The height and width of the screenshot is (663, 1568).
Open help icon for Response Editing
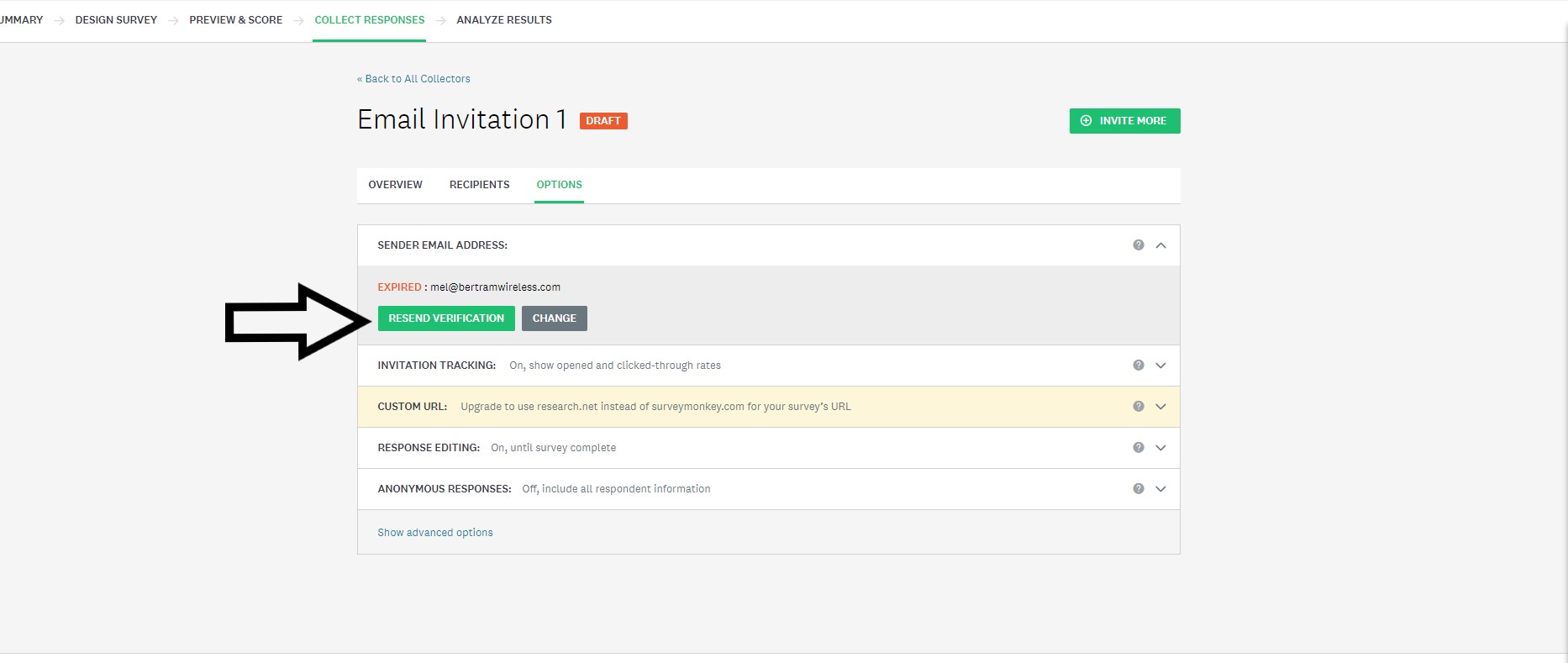click(x=1138, y=448)
